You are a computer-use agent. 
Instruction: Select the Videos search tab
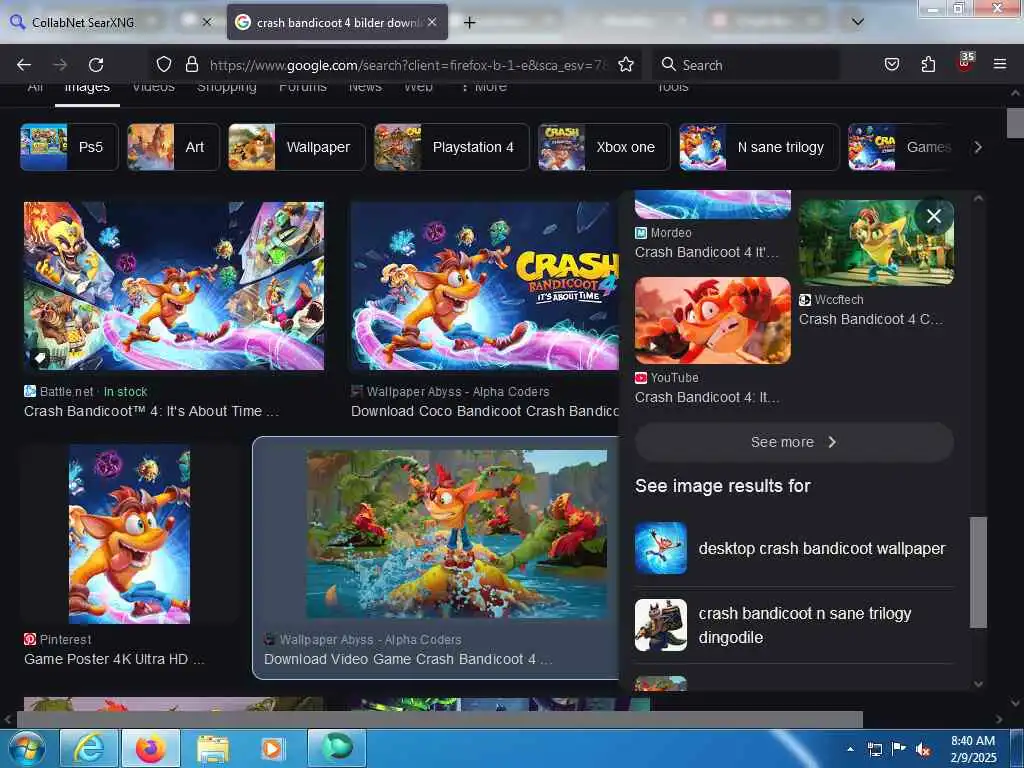(153, 87)
